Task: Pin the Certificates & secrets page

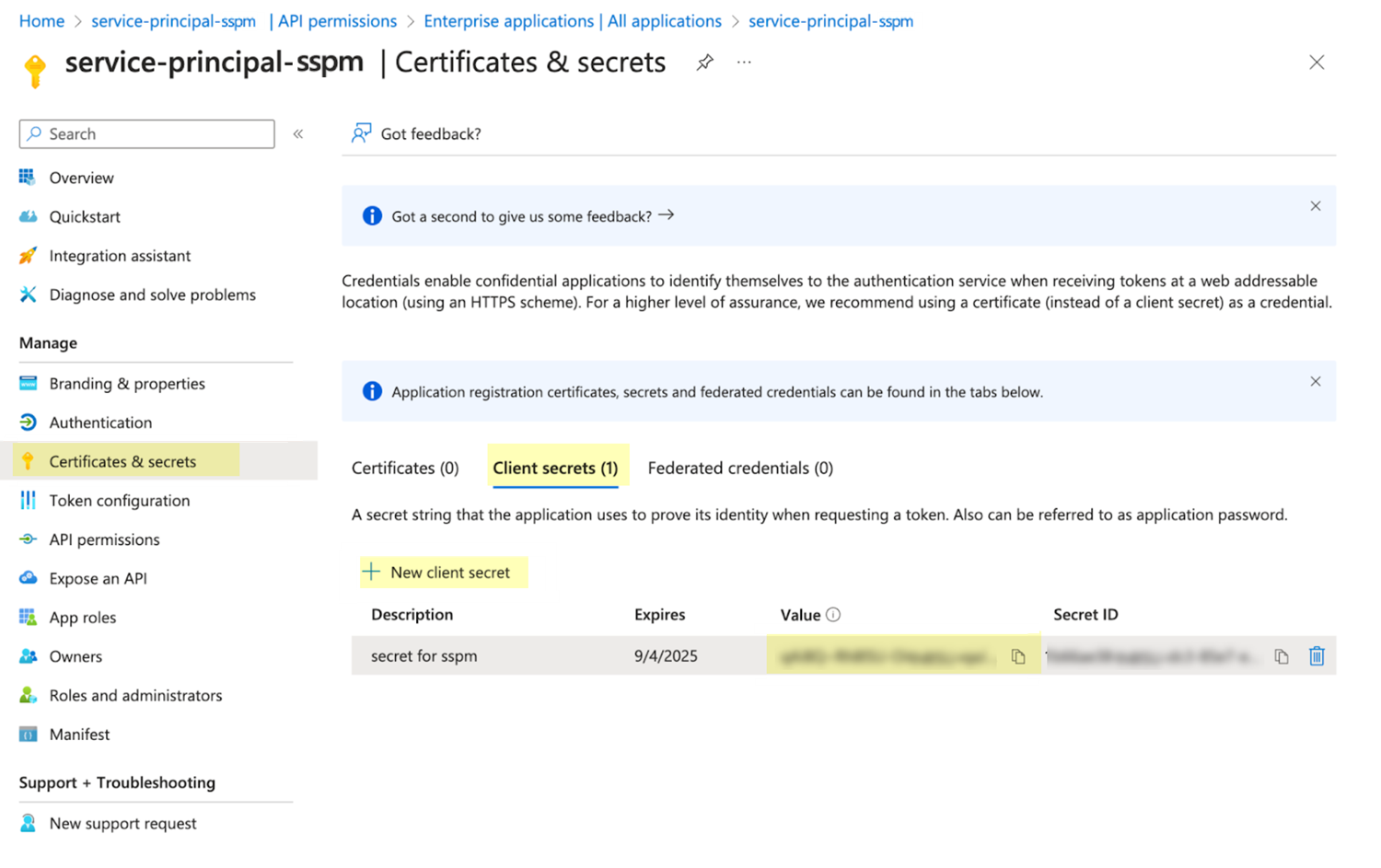Action: [x=704, y=63]
